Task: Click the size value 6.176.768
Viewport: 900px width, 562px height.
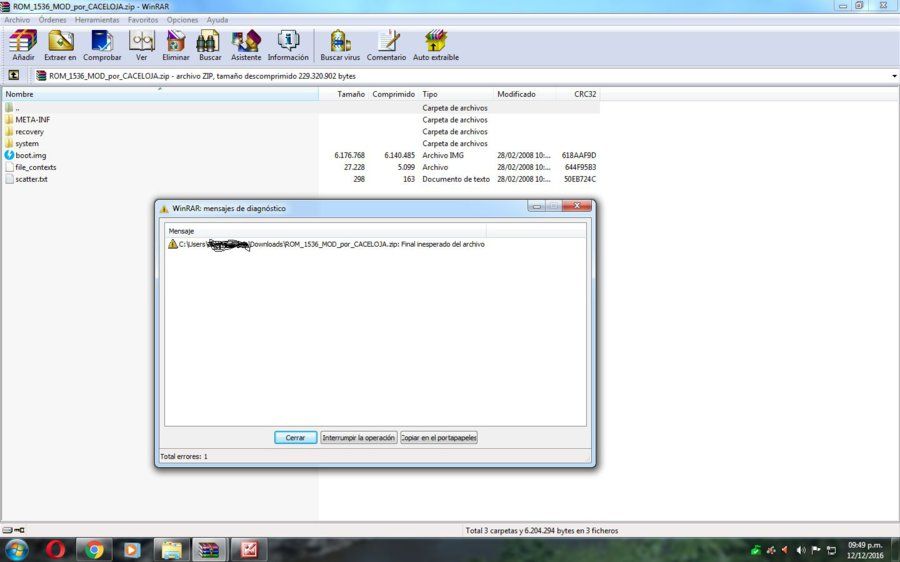Action: [350, 155]
